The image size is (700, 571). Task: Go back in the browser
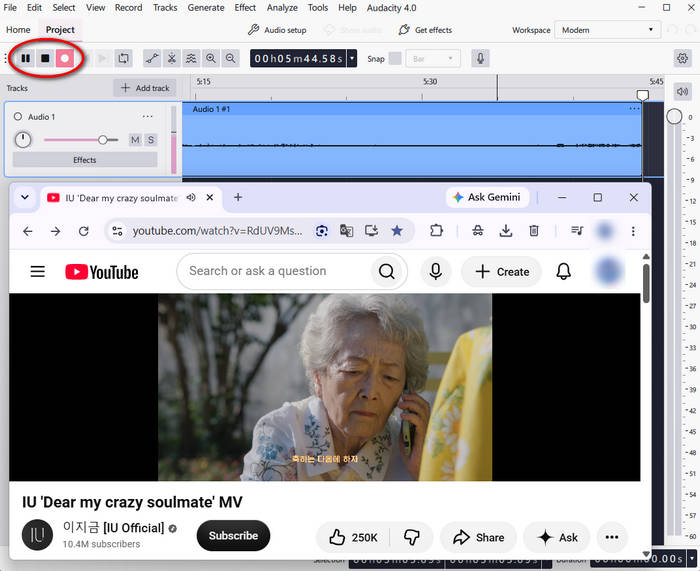point(28,231)
